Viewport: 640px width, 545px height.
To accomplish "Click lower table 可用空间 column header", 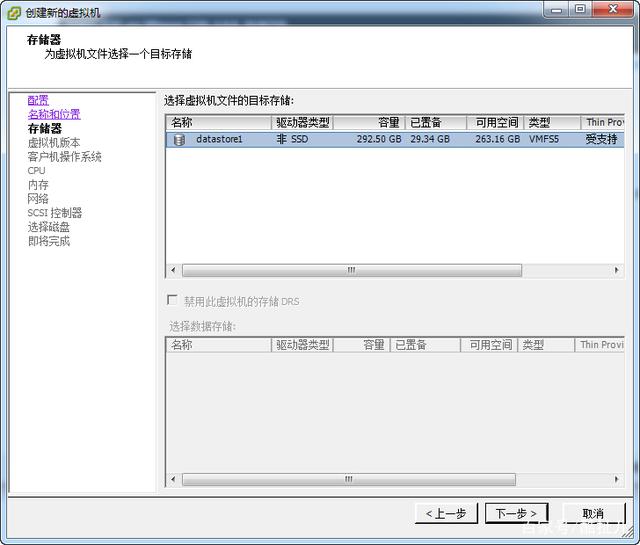I will click(x=489, y=345).
